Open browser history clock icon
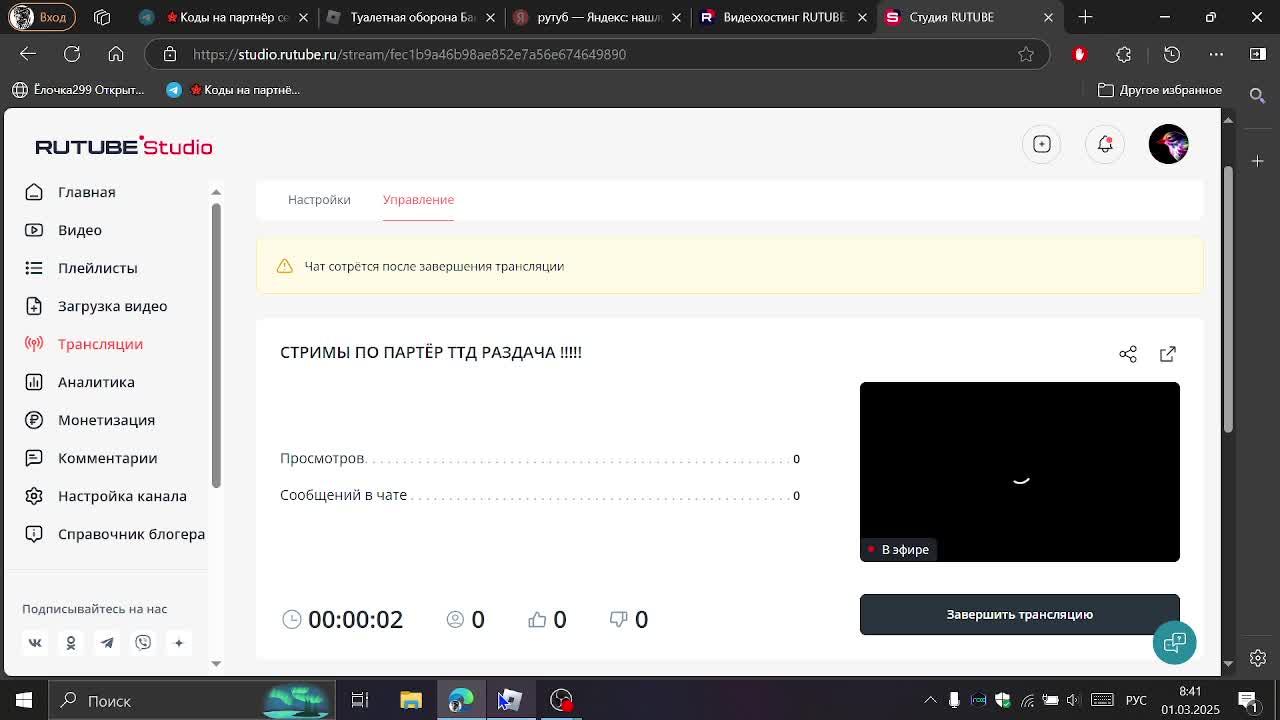Image resolution: width=1280 pixels, height=720 pixels. [x=1172, y=54]
